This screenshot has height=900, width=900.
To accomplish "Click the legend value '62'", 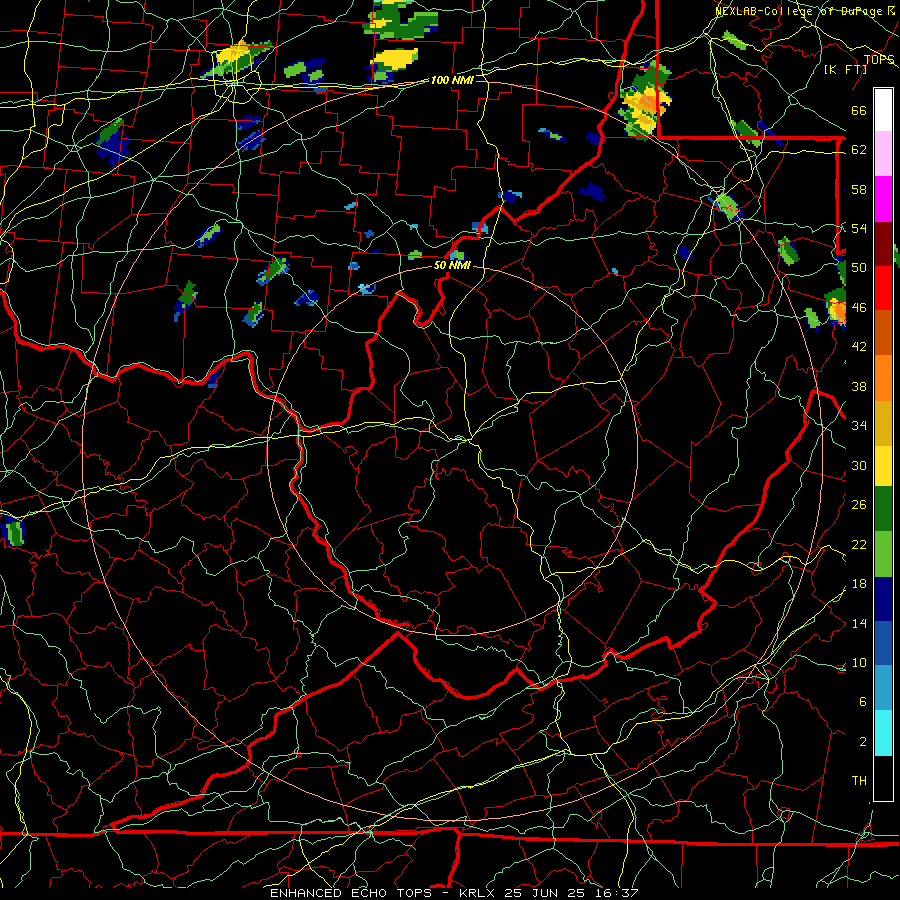I will 859,150.
